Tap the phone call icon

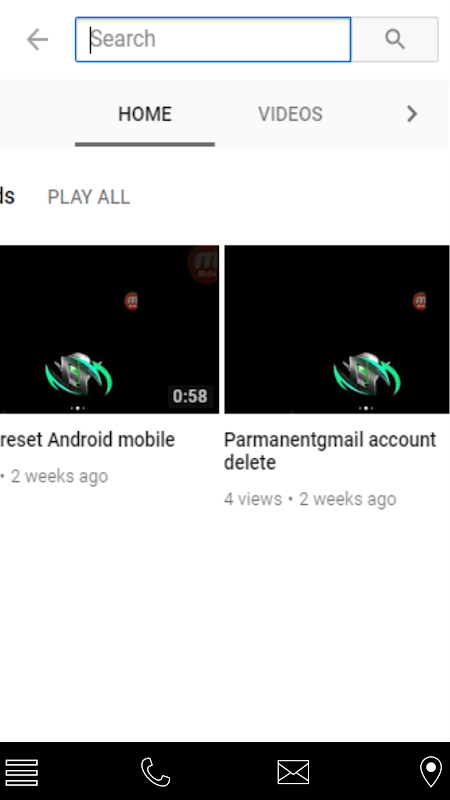coord(155,772)
